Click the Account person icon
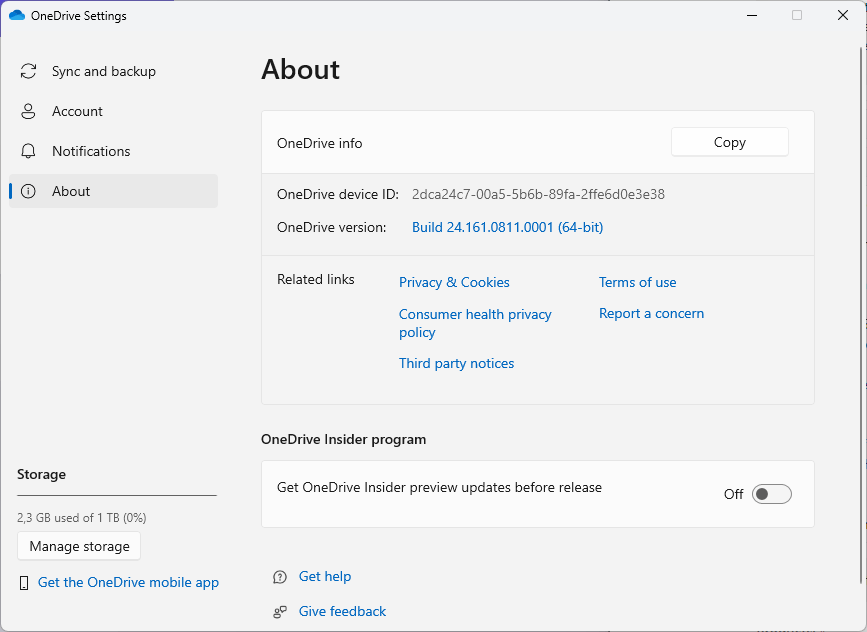 (29, 112)
